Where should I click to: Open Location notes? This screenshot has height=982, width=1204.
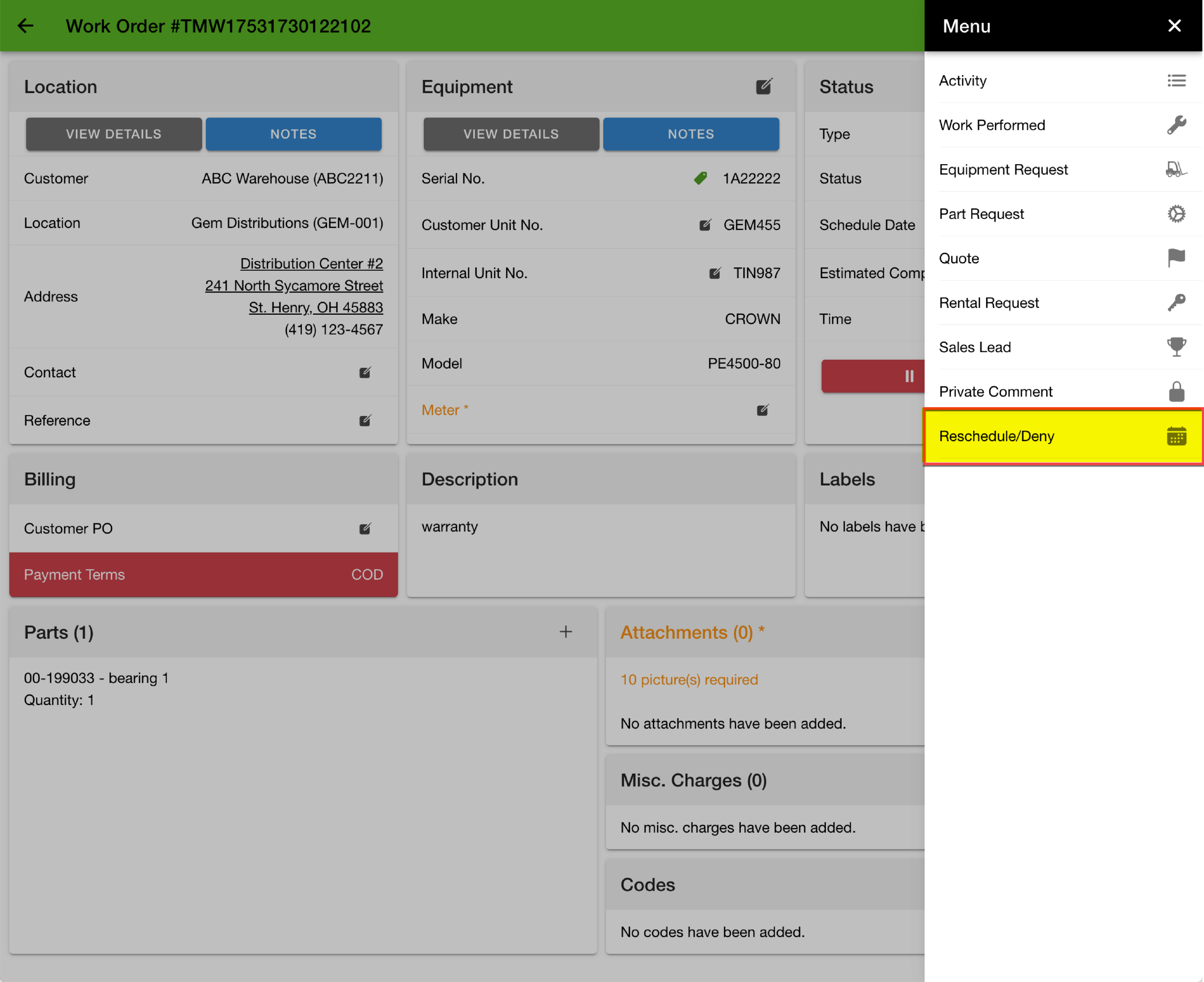click(x=293, y=134)
